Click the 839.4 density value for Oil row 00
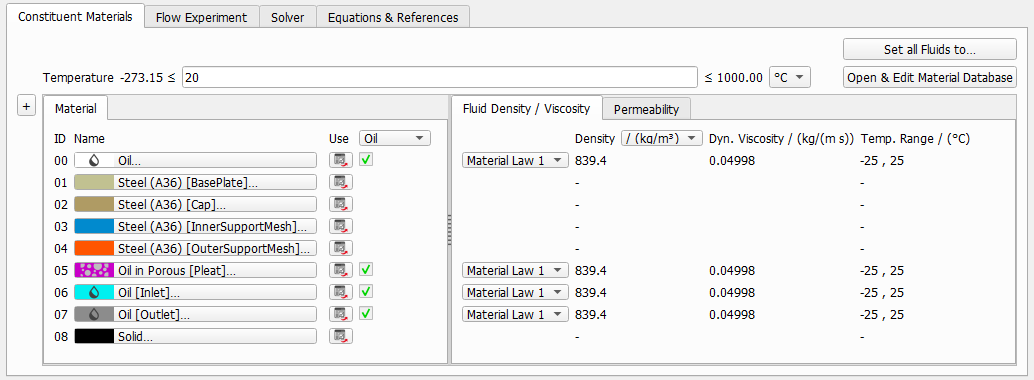 click(591, 160)
